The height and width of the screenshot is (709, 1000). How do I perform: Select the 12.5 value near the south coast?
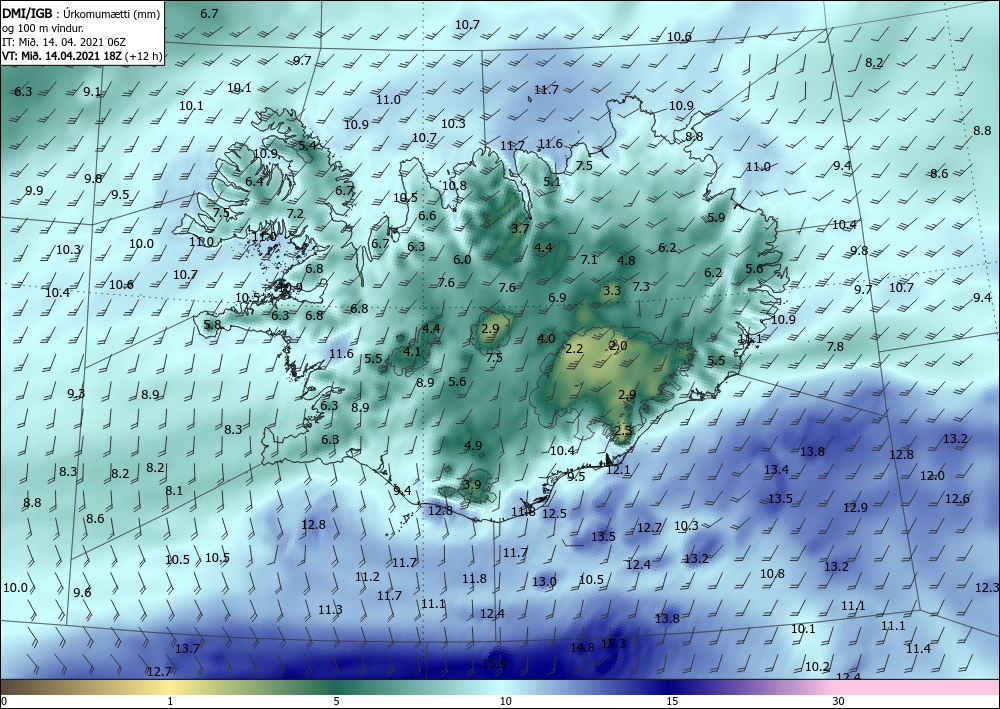click(554, 513)
